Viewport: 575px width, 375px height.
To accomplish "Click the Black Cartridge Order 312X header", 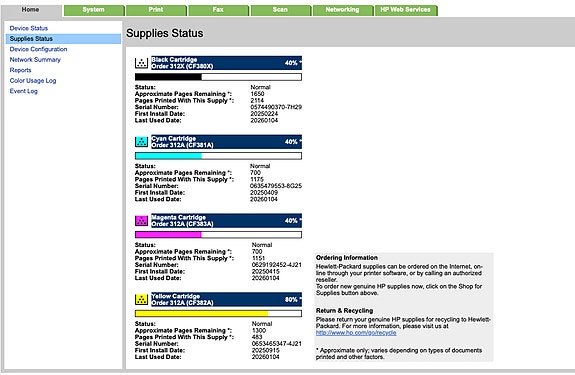I will [x=226, y=63].
